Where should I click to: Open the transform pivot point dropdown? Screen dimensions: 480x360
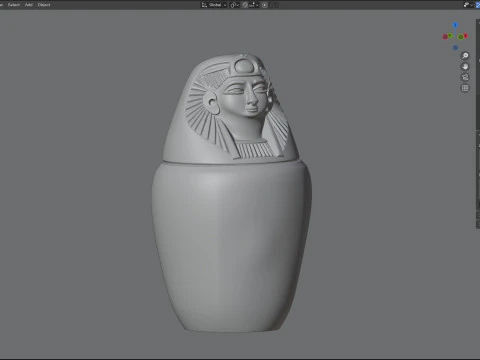235,5
